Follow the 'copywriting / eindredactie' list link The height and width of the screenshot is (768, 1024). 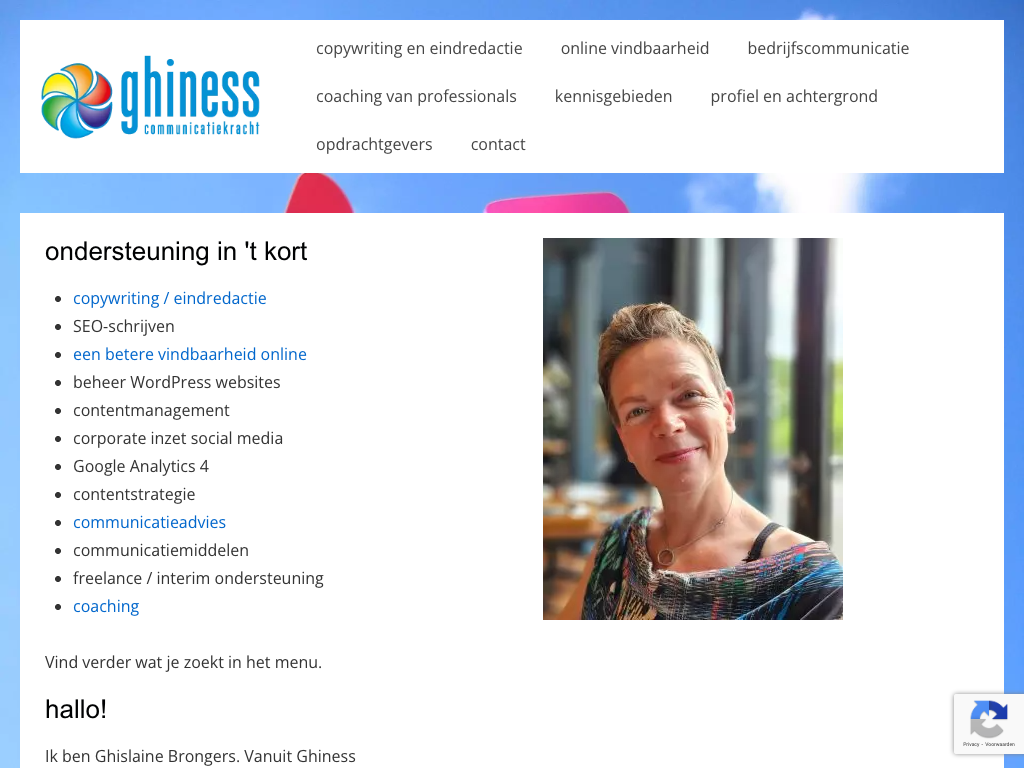(x=170, y=298)
